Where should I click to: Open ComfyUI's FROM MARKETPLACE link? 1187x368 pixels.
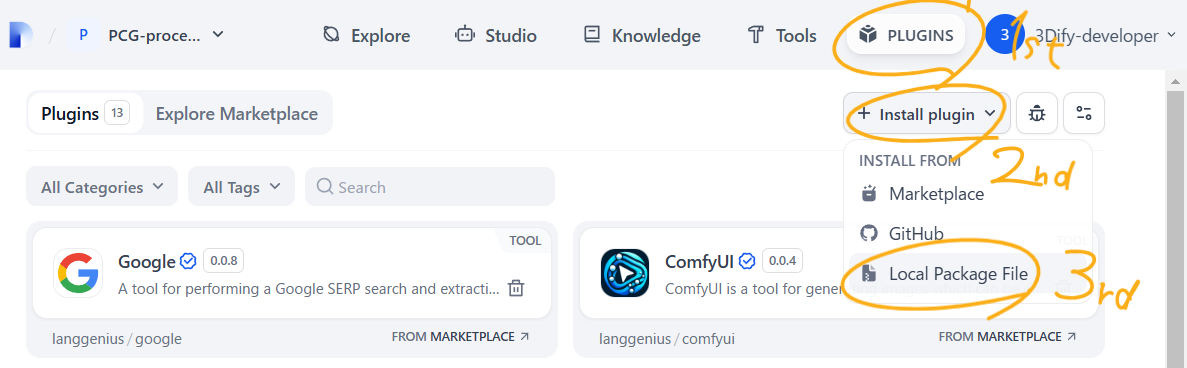point(1007,336)
